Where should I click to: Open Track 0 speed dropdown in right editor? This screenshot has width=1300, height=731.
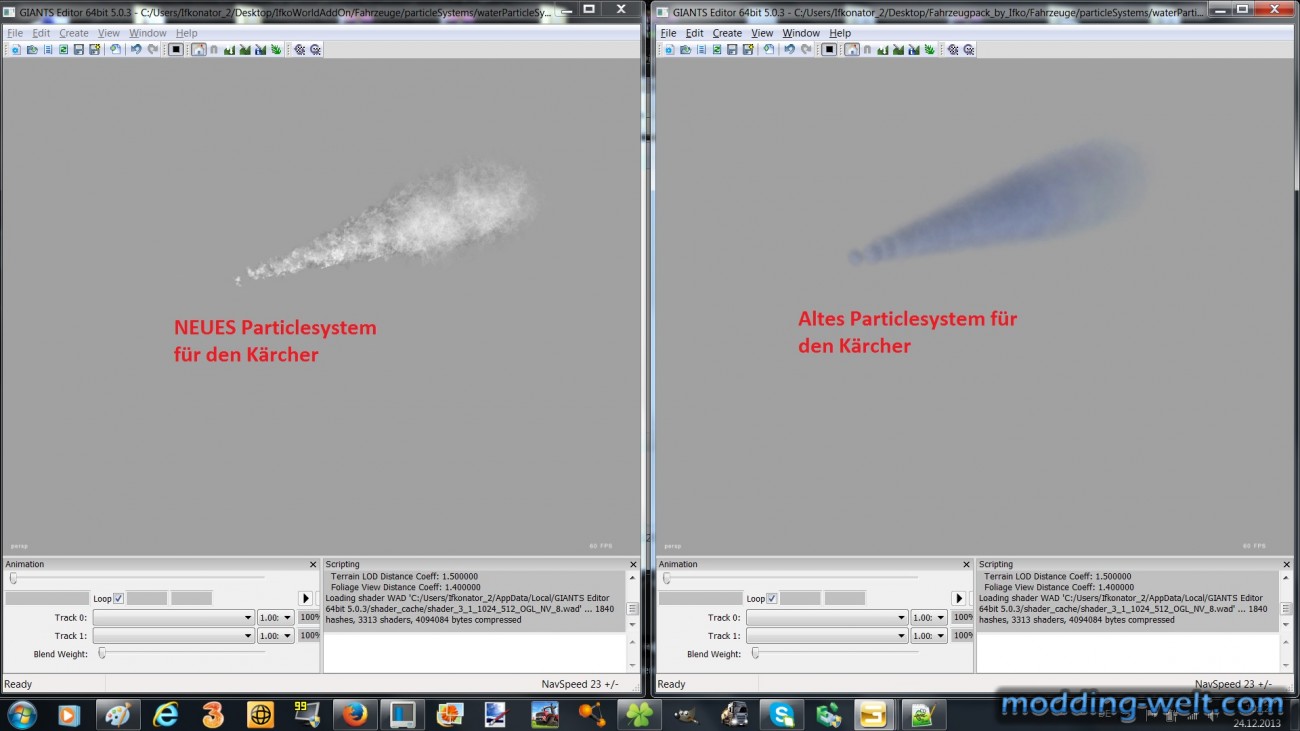tap(929, 618)
